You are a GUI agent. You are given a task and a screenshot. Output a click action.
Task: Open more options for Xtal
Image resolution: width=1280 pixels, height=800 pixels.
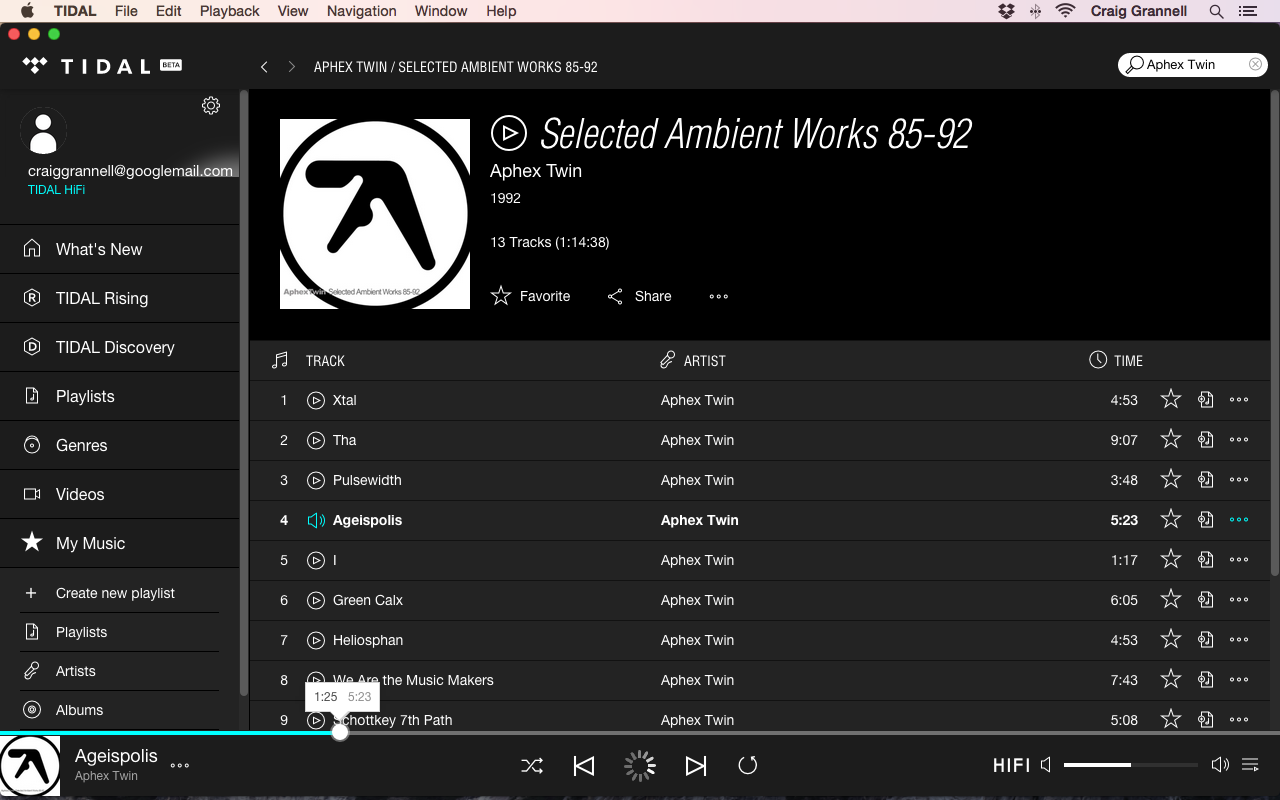pos(1239,400)
